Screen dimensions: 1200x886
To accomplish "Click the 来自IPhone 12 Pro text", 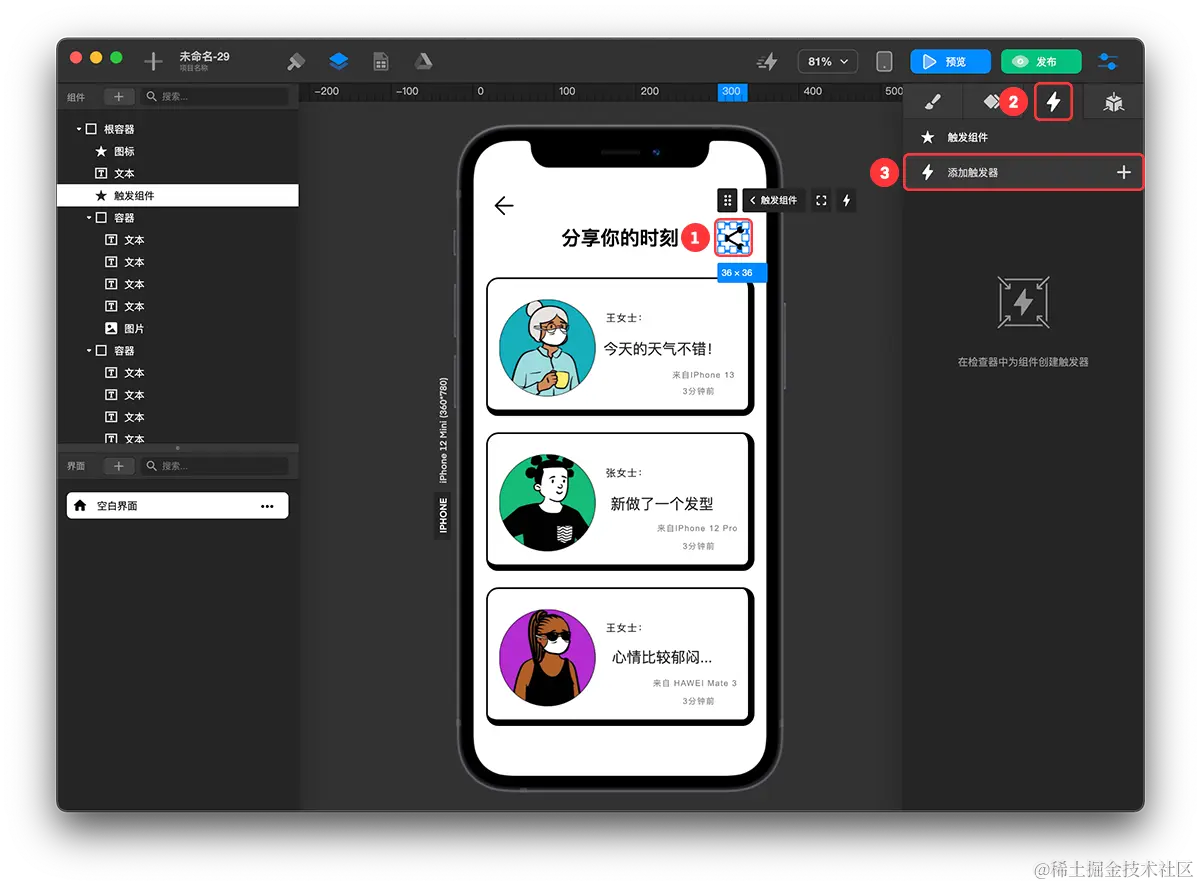I will point(697,528).
